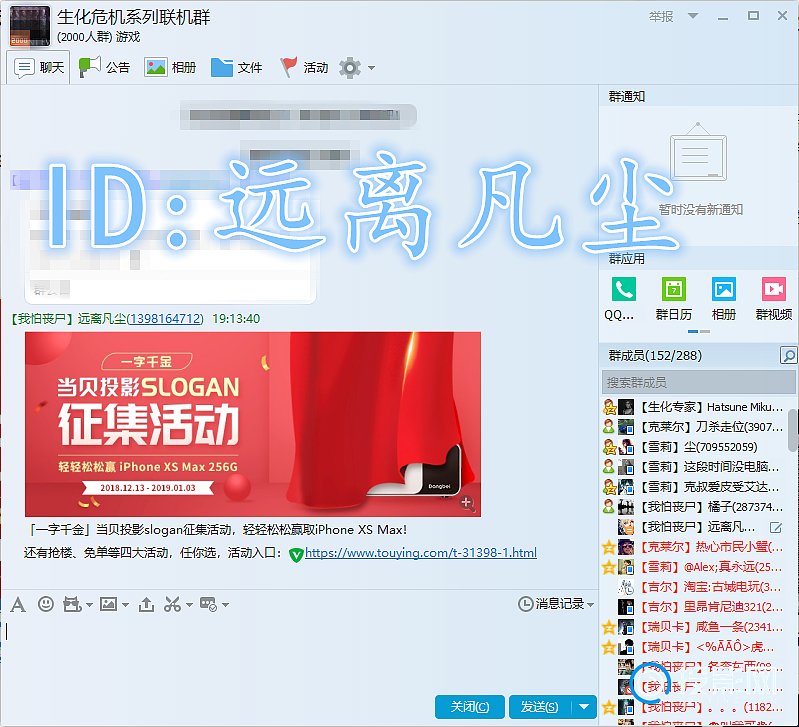Click the rightmost input toolbar icon

208,605
